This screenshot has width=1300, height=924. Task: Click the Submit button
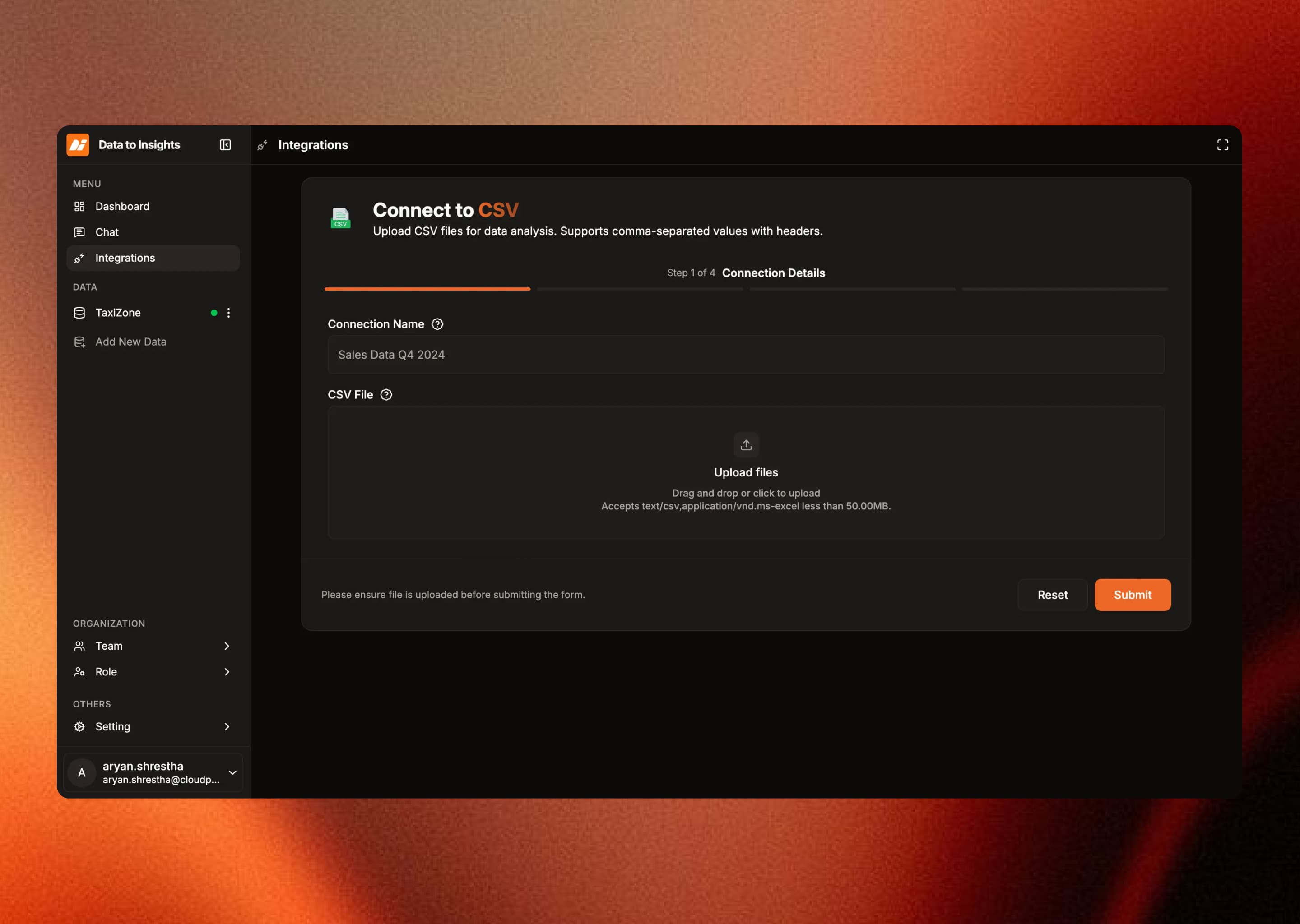click(x=1132, y=595)
